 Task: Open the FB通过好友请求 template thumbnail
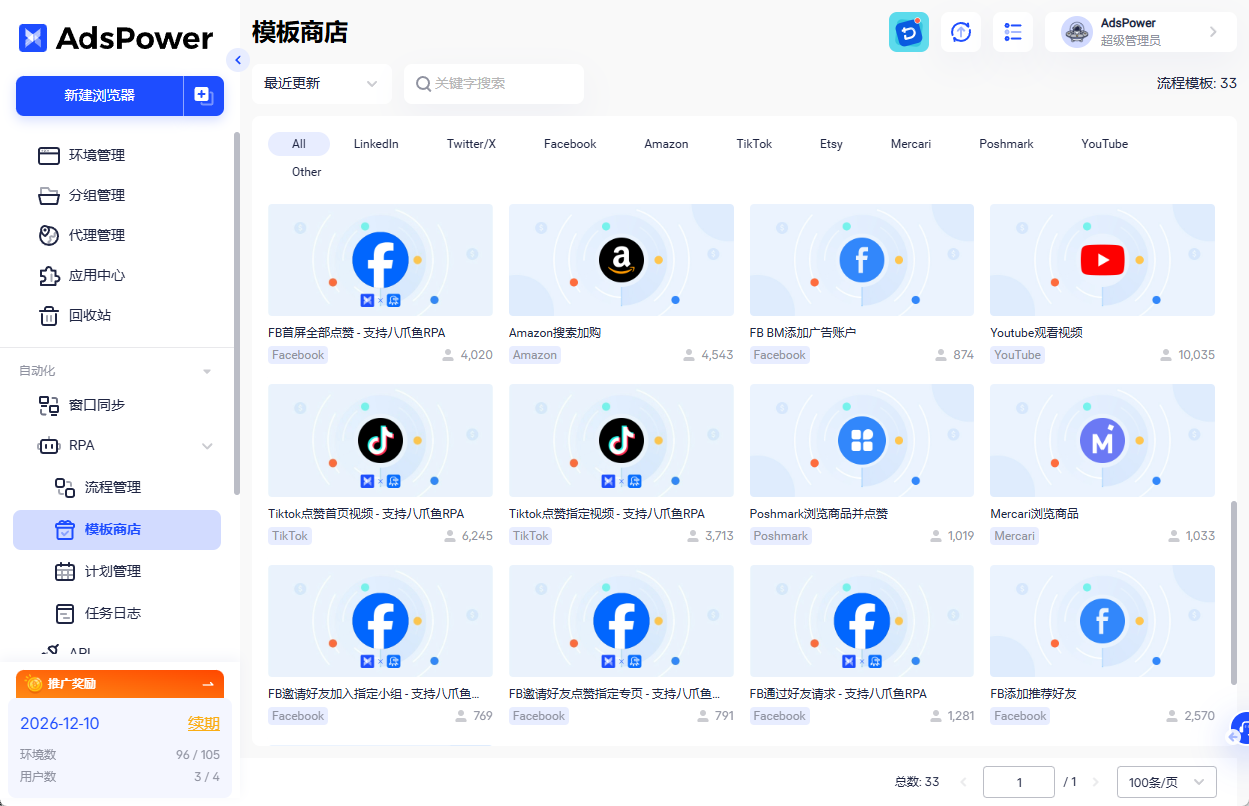point(862,621)
